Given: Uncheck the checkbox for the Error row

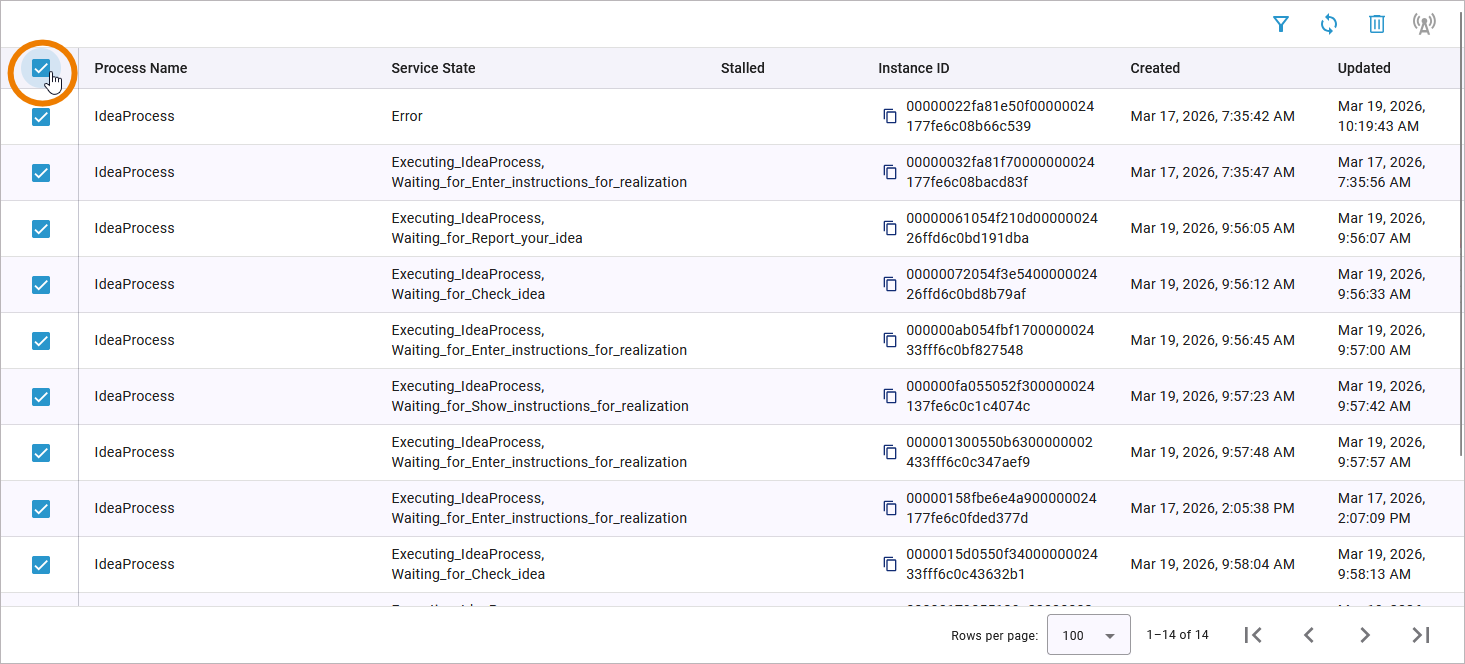Looking at the screenshot, I should click(41, 117).
